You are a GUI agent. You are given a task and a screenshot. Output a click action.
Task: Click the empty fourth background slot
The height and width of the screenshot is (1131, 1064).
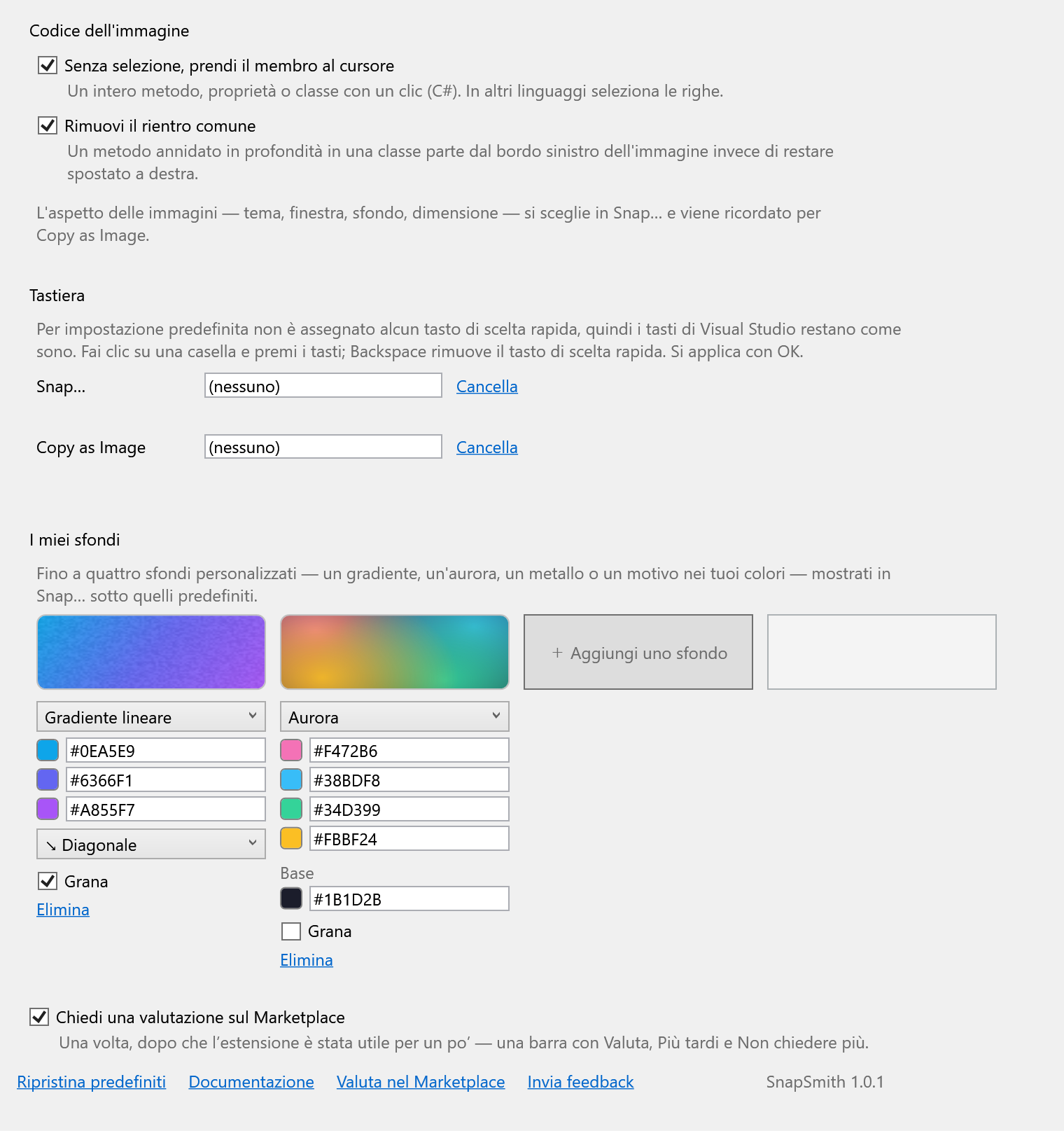(x=882, y=653)
